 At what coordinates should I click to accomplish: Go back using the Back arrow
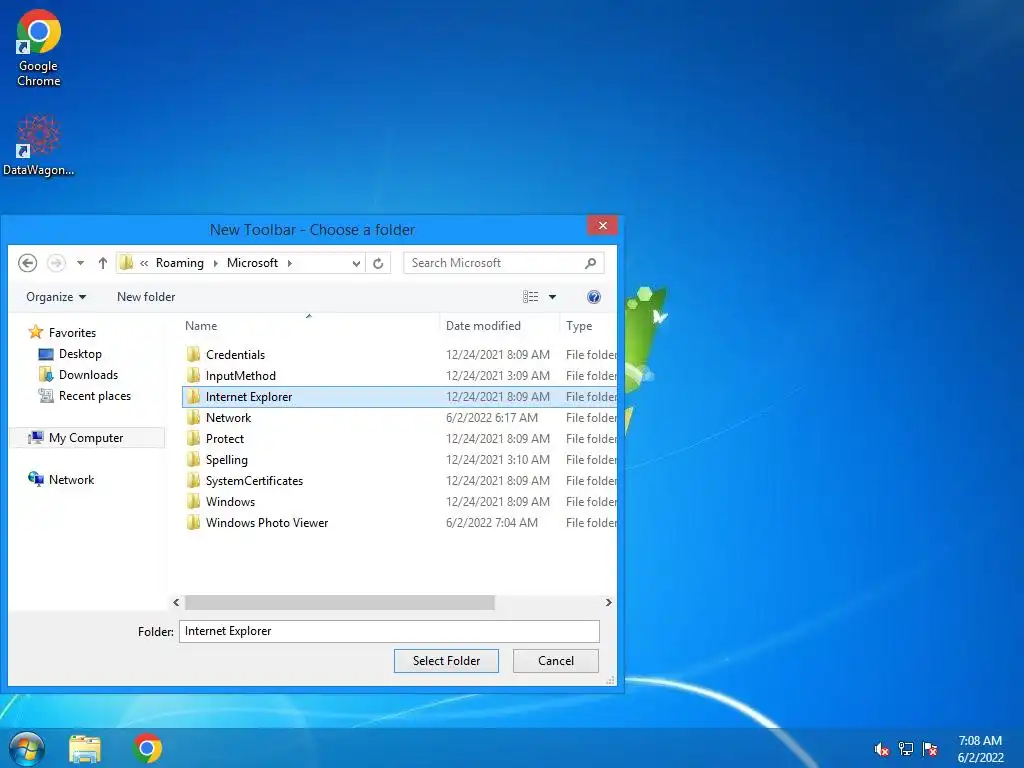click(27, 263)
